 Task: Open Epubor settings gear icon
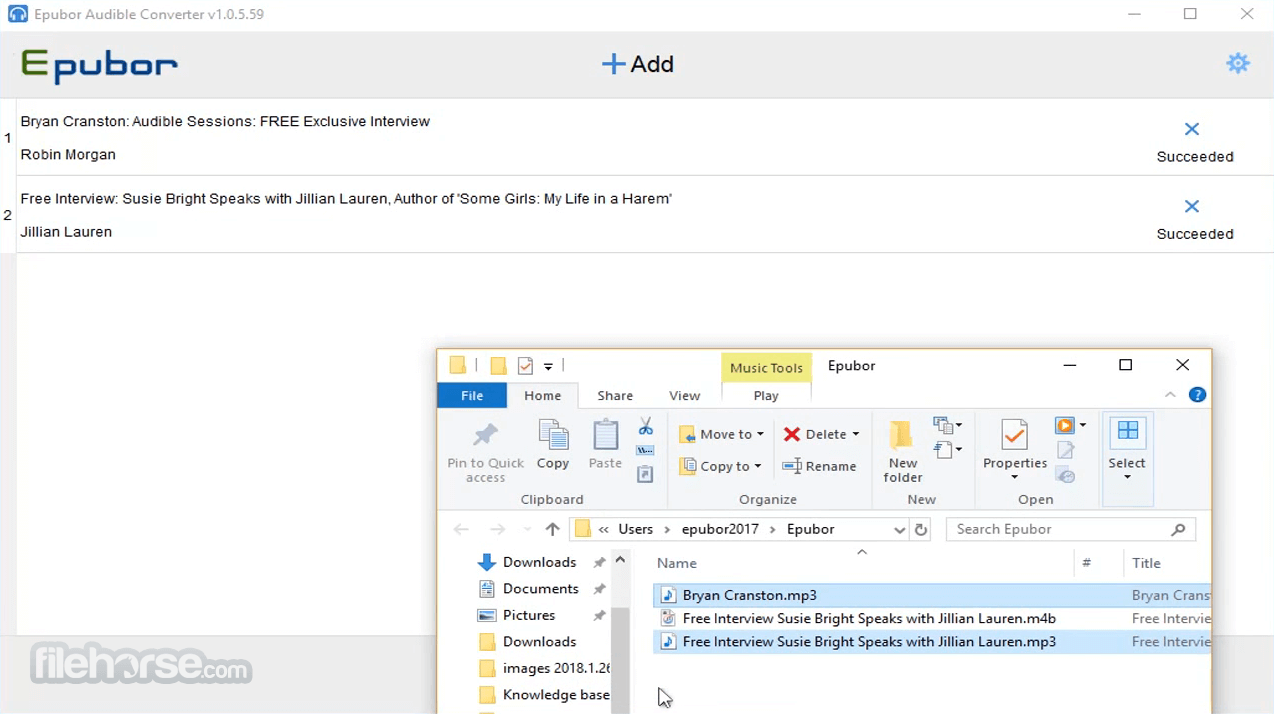click(1238, 63)
